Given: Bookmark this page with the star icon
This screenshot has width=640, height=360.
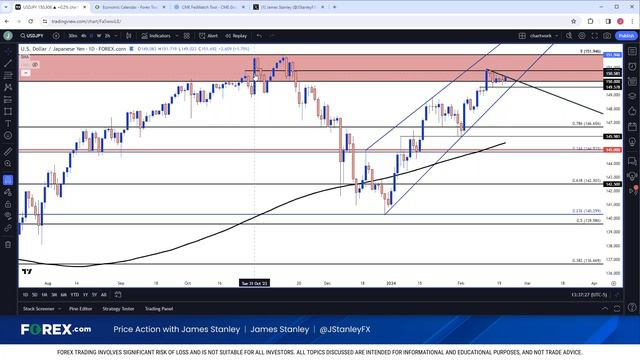Looking at the screenshot, I should (573, 21).
